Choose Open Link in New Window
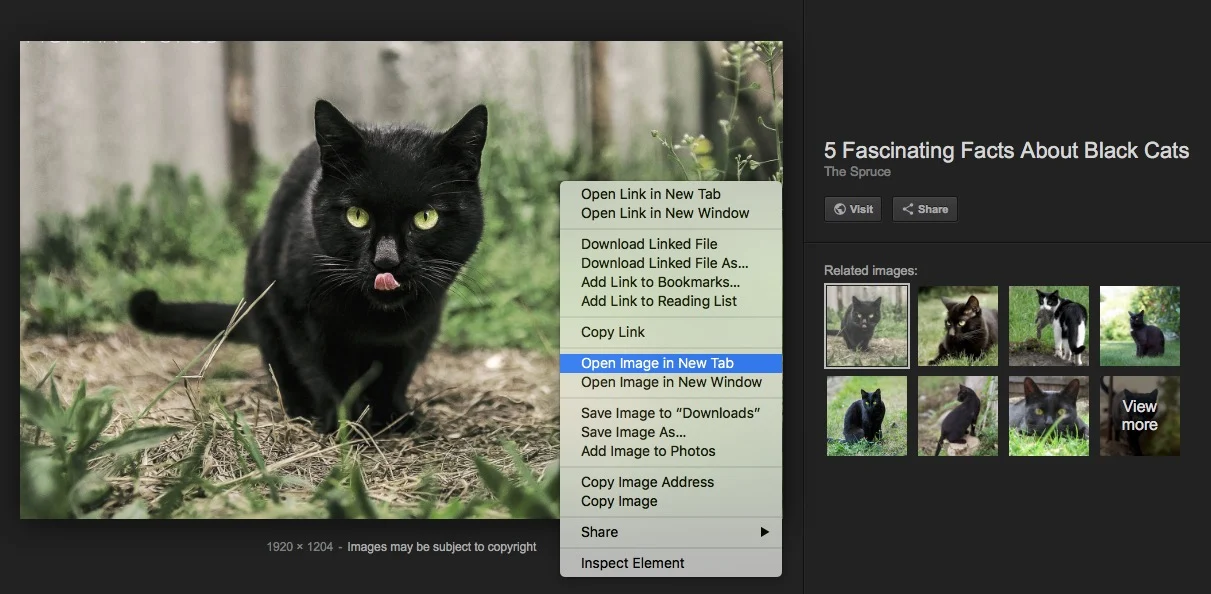 point(665,213)
